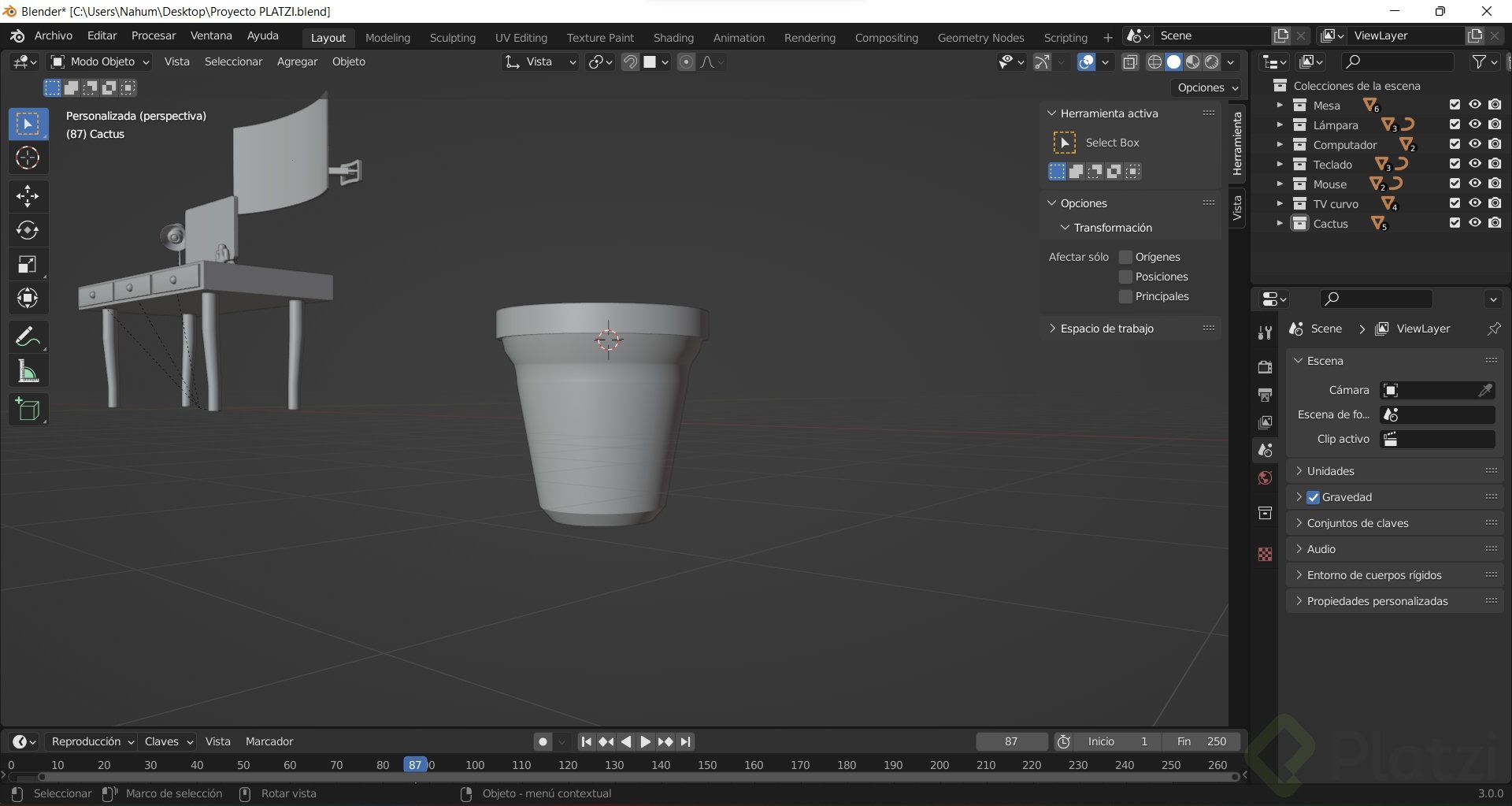Select the Annotate pencil tool
This screenshot has height=806, width=1512.
28,337
